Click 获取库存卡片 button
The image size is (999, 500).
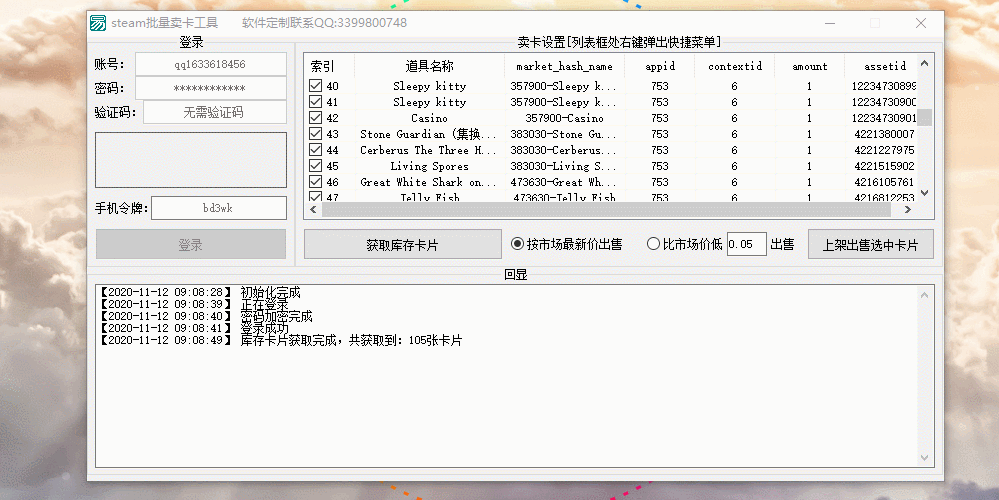click(x=403, y=245)
